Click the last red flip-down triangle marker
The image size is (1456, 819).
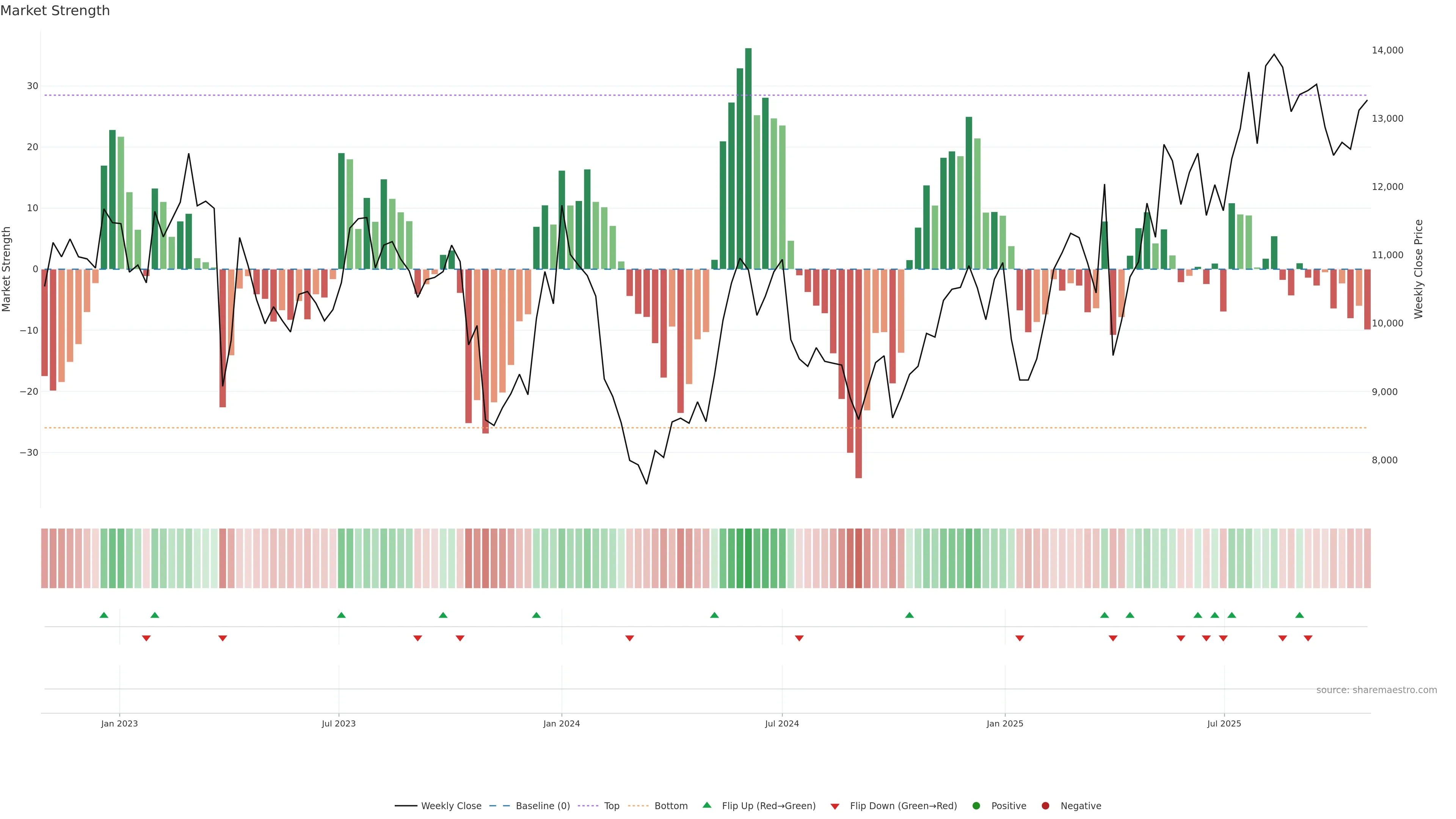point(1308,638)
